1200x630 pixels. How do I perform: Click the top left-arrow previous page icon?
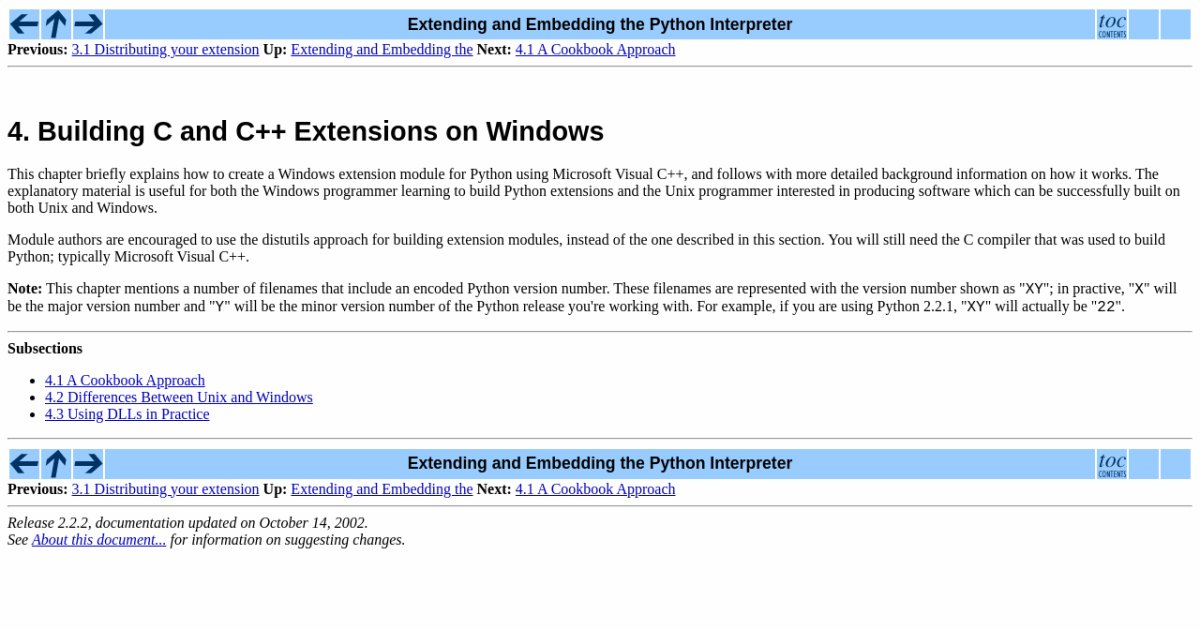pos(24,24)
